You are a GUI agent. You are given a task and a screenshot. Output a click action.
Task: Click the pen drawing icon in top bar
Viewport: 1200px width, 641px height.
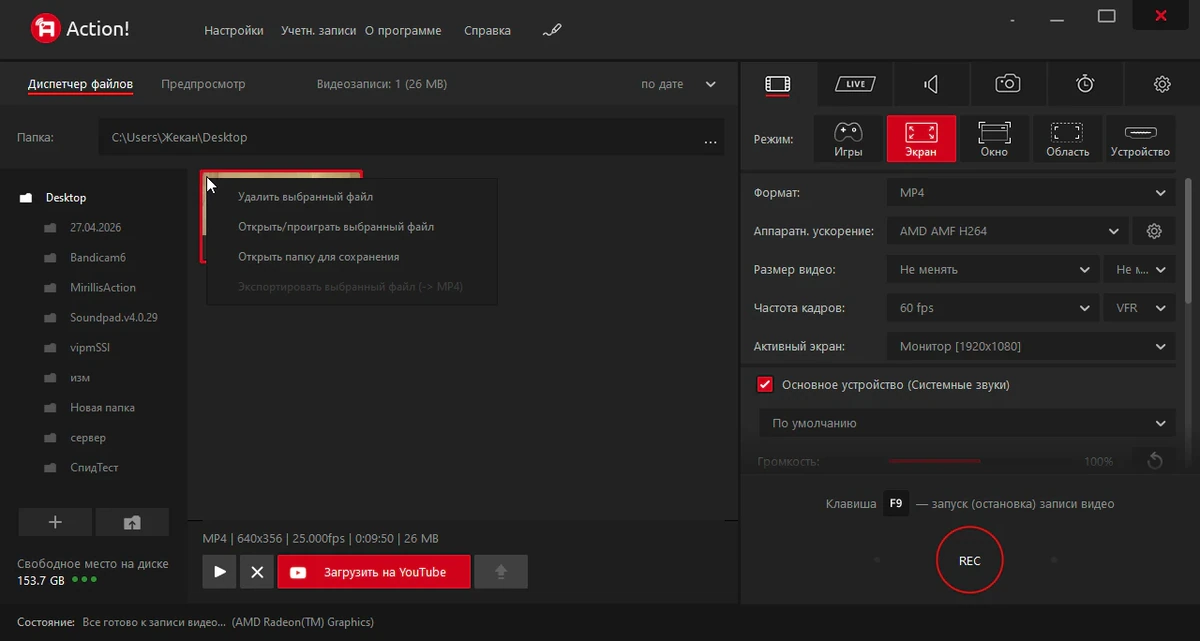coord(552,30)
